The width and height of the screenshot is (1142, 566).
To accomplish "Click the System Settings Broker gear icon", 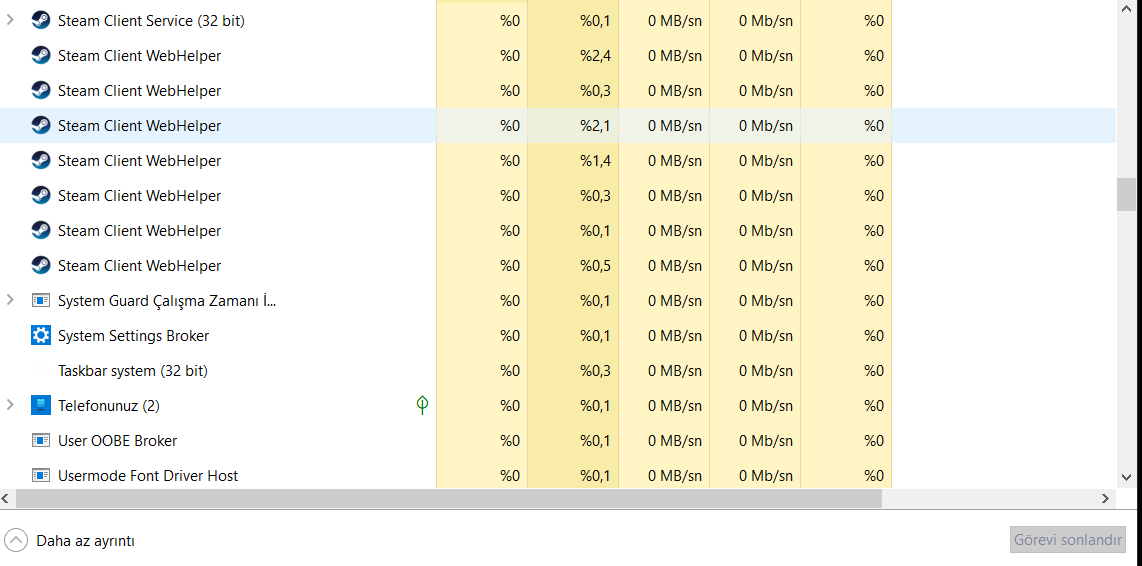I will (41, 335).
